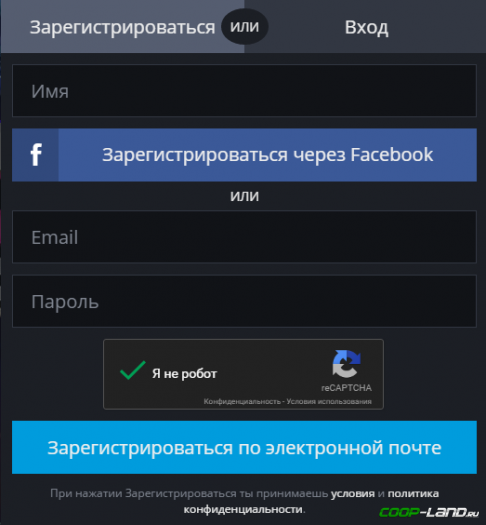Open reCAPTCHA "Конфиденциальность" link
486x525 pixels.
[242, 401]
